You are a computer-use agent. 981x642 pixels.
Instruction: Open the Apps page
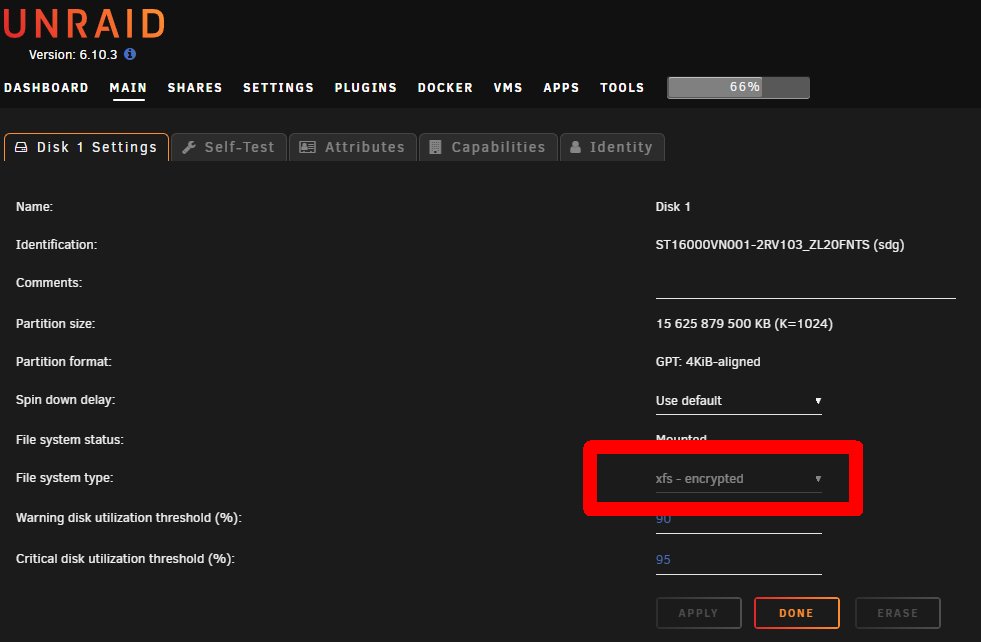pyautogui.click(x=561, y=88)
